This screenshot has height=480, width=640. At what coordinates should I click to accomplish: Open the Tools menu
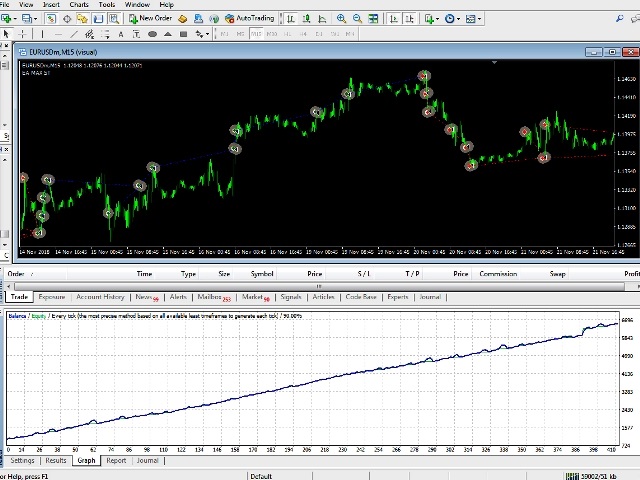click(107, 4)
